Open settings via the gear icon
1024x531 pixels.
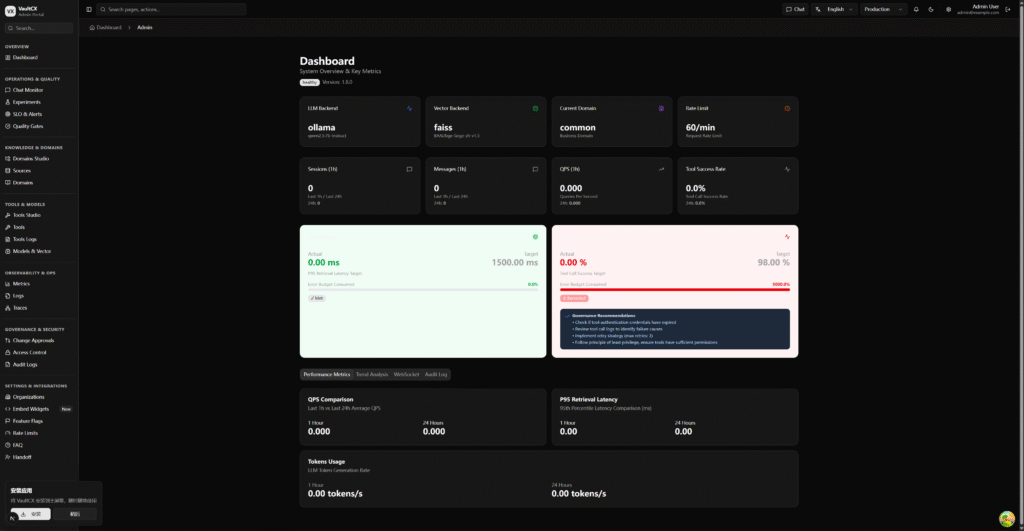(x=948, y=9)
